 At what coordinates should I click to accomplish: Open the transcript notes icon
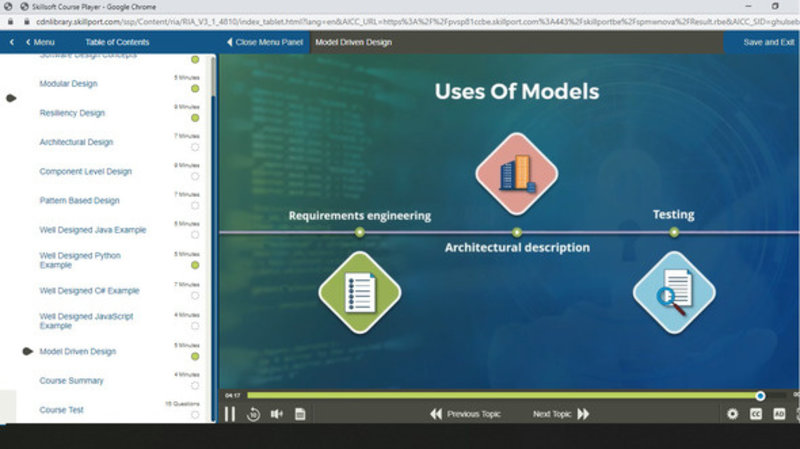point(300,414)
